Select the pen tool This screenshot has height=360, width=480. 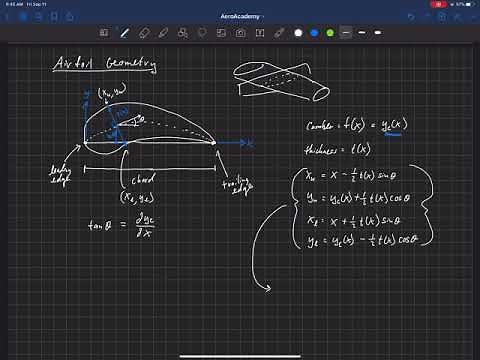click(x=124, y=33)
